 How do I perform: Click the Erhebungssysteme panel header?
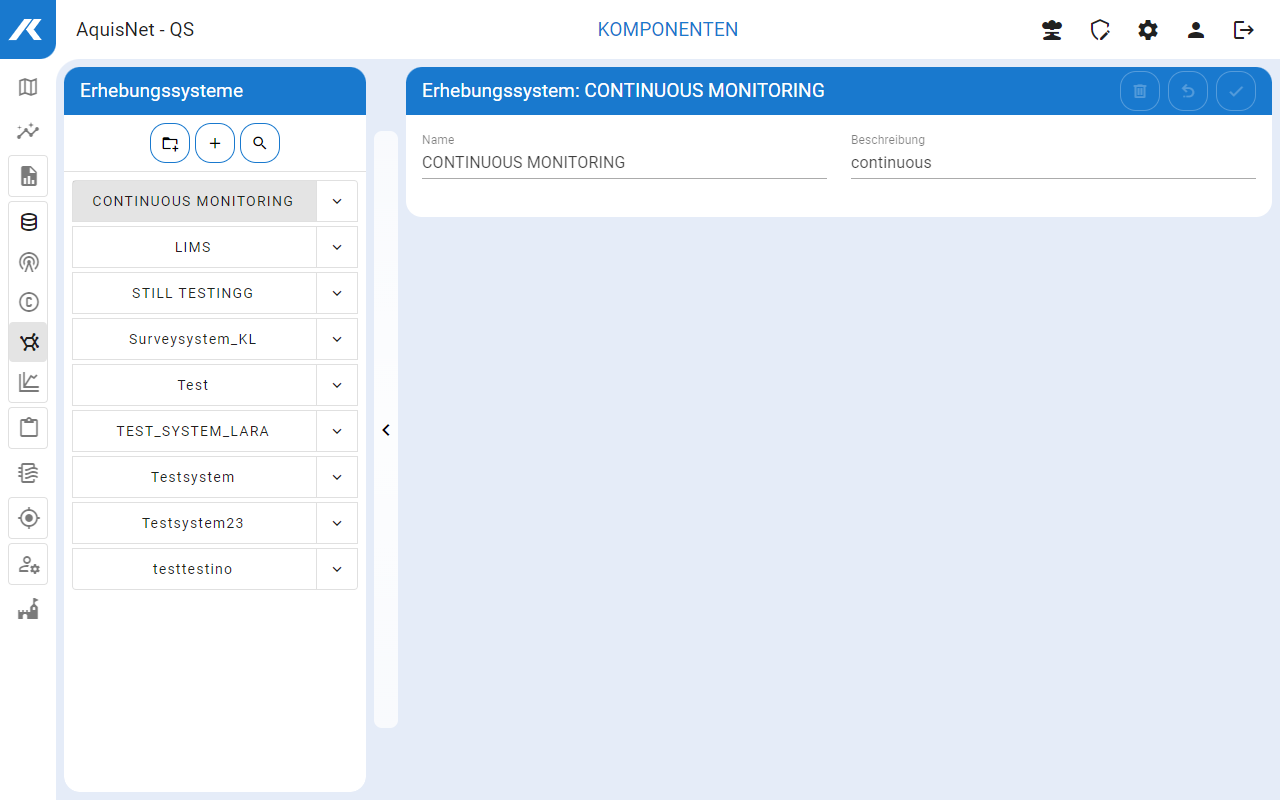coord(215,91)
